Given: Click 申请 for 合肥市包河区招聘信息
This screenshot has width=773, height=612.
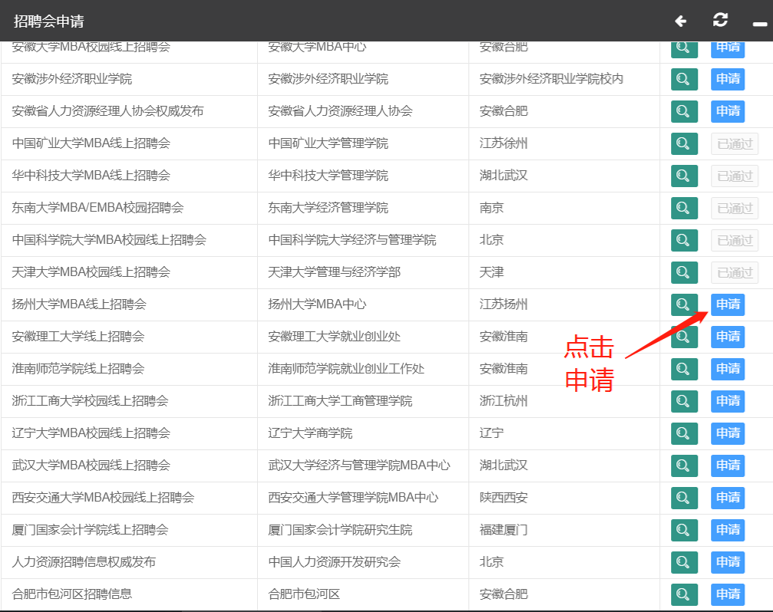Looking at the screenshot, I should [728, 594].
